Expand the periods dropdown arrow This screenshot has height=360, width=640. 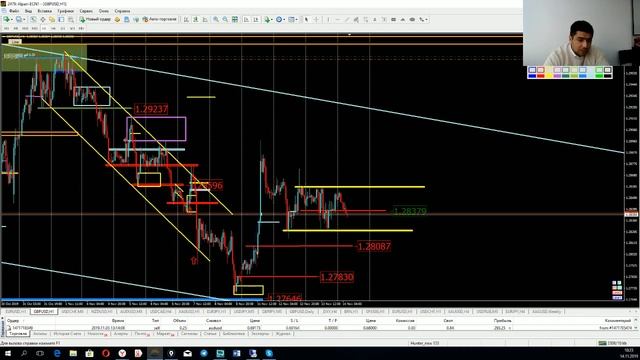284,20
